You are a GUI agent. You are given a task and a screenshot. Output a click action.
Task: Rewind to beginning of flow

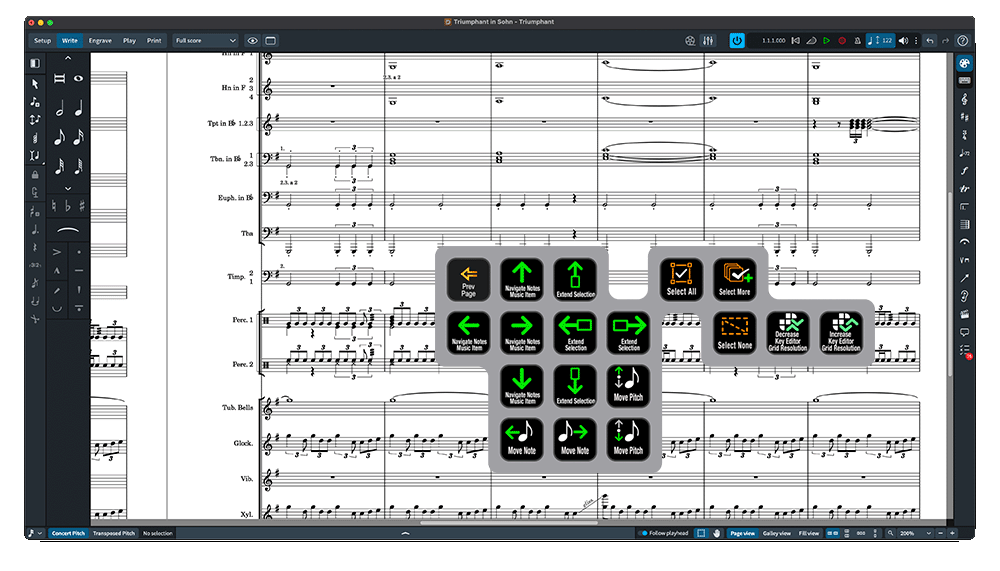(795, 40)
